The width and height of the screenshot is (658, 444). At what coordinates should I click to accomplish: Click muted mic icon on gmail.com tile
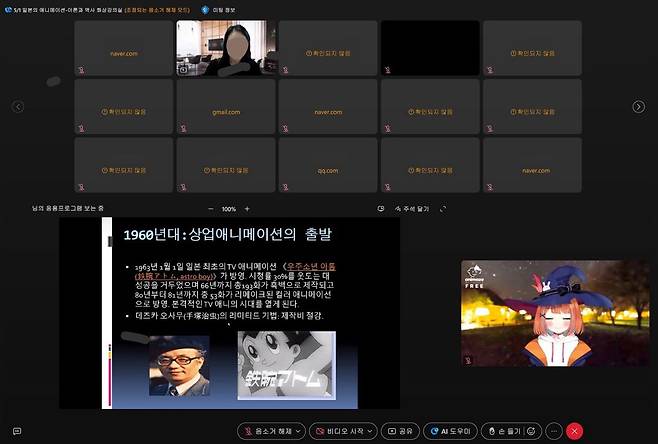pyautogui.click(x=183, y=128)
